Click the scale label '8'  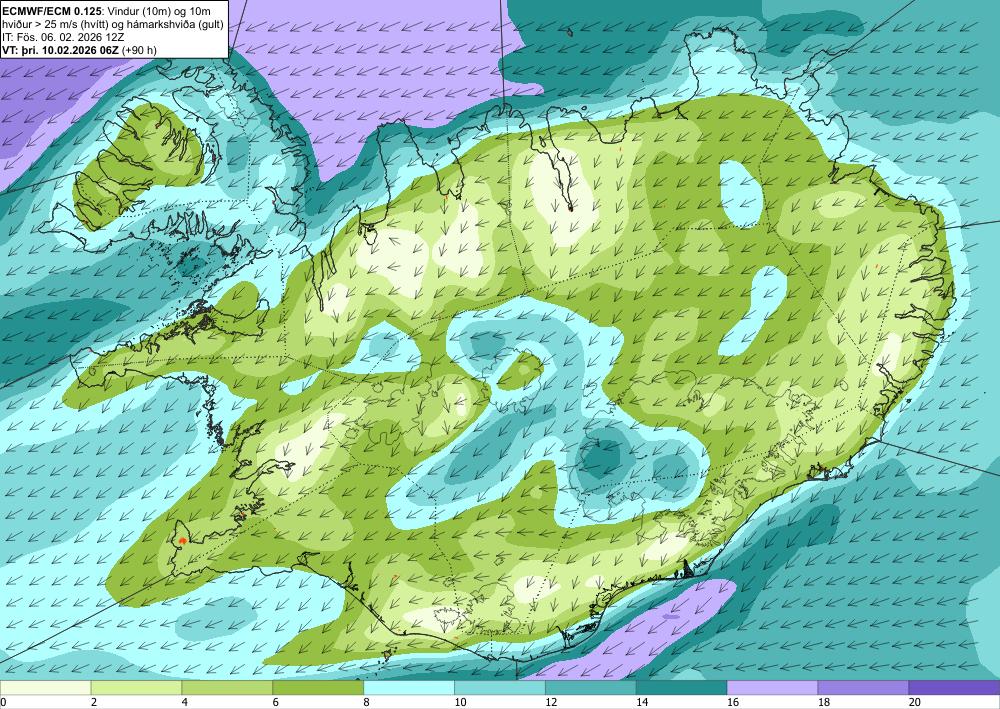366,703
